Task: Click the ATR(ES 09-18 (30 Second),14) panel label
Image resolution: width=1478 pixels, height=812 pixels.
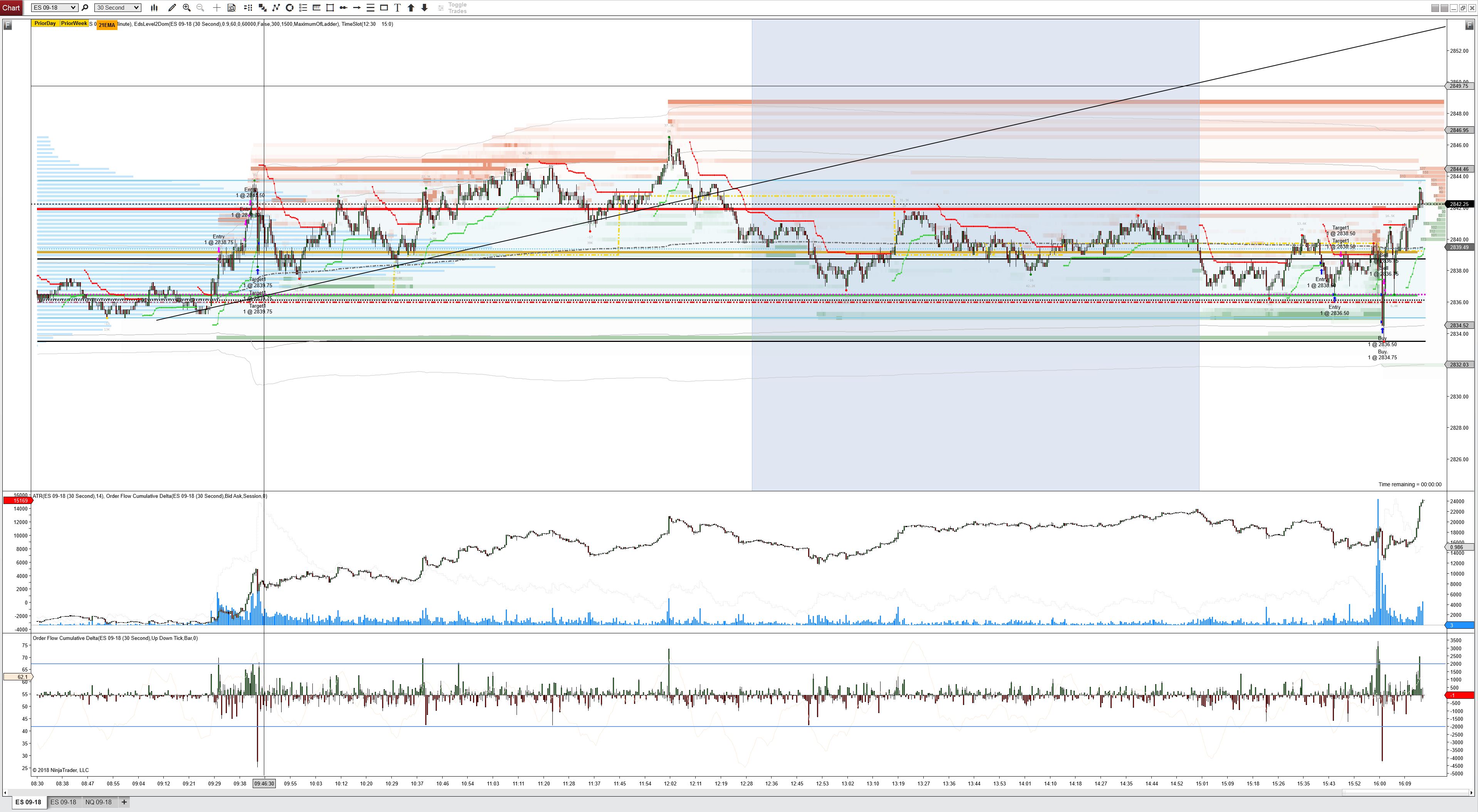Action: (68, 496)
